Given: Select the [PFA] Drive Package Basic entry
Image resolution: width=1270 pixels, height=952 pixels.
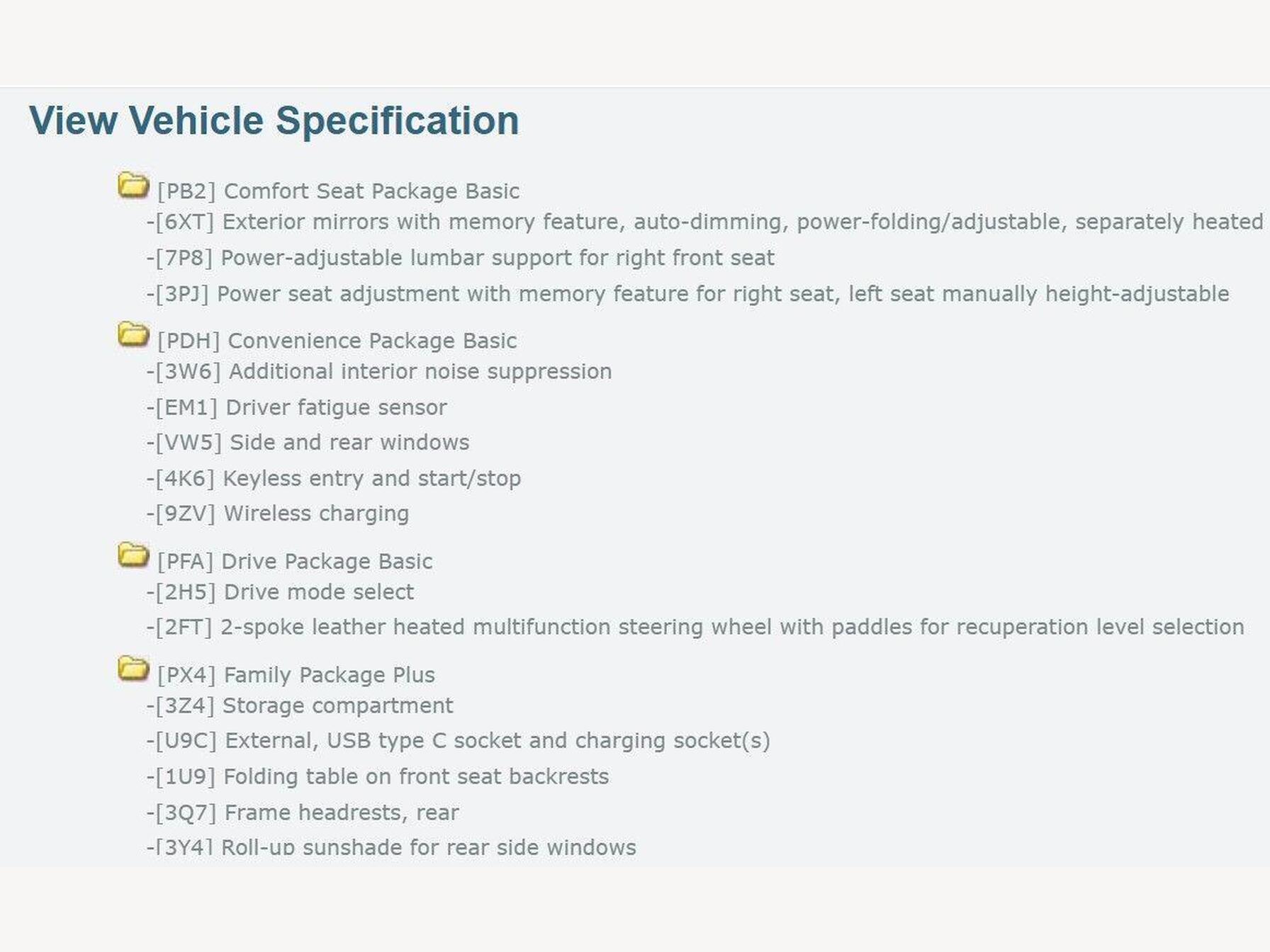Looking at the screenshot, I should [x=295, y=562].
